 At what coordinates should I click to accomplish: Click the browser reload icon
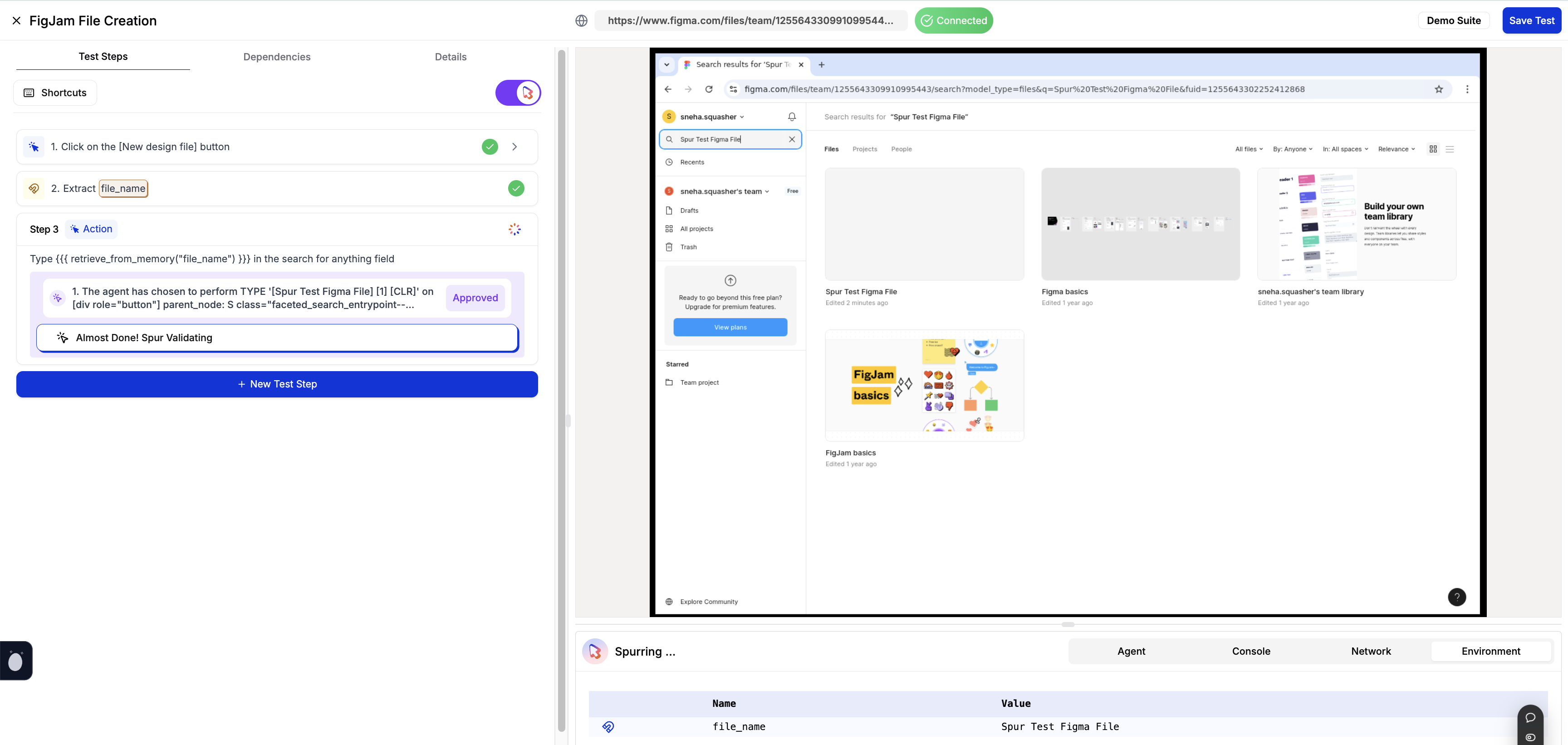709,89
